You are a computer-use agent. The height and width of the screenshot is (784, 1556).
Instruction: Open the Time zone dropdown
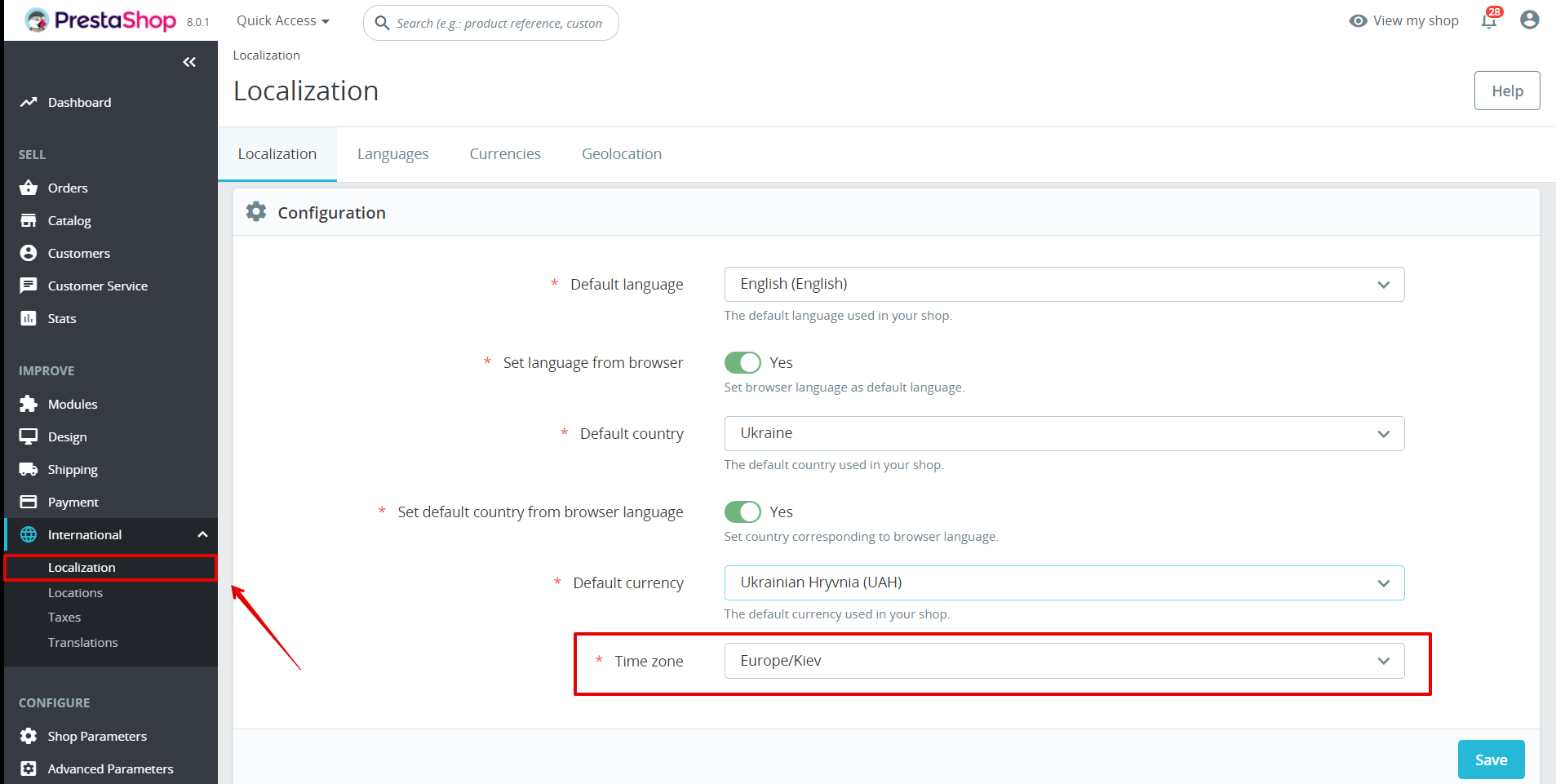point(1064,661)
